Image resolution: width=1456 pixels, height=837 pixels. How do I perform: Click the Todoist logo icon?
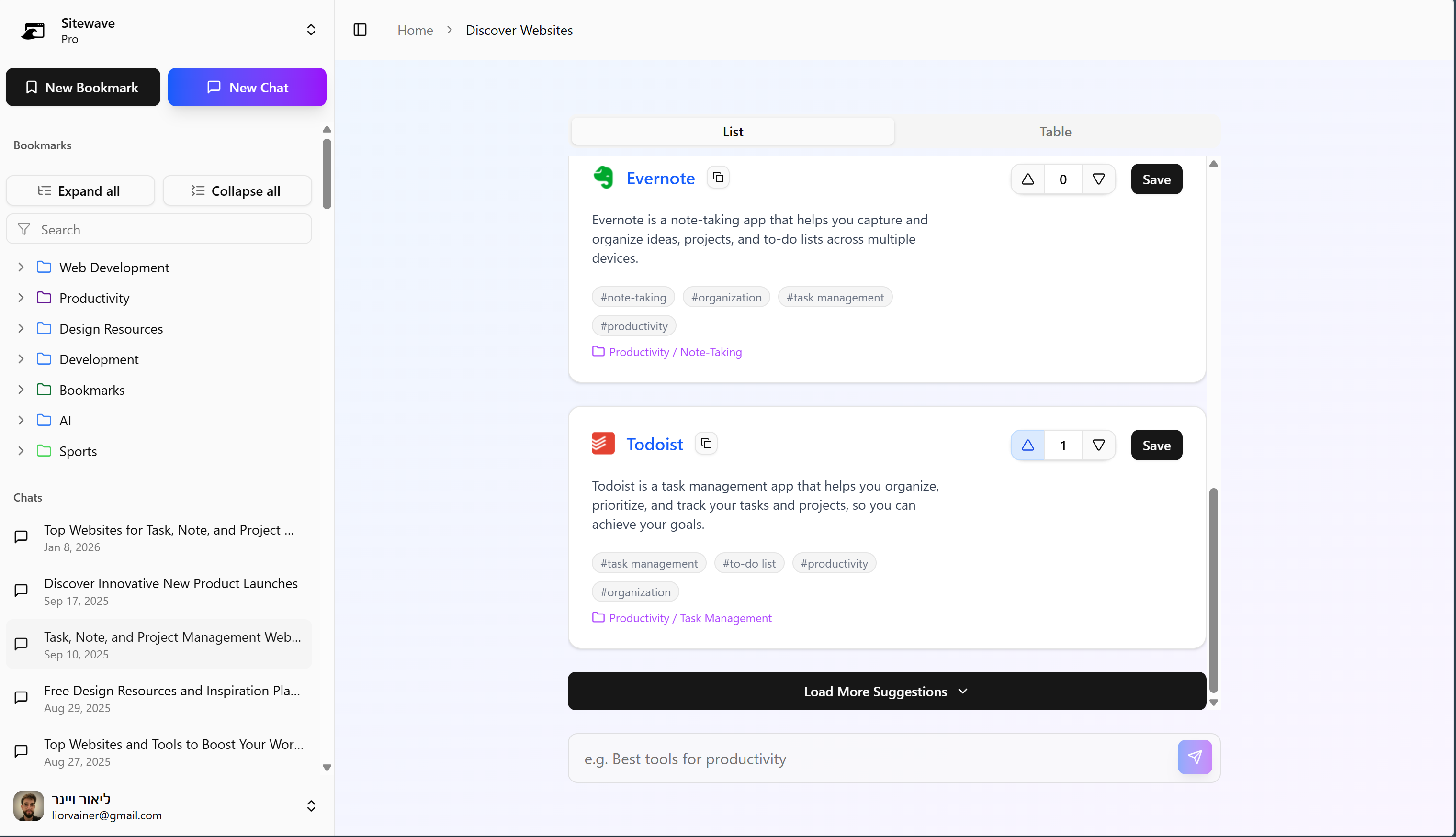tap(603, 444)
